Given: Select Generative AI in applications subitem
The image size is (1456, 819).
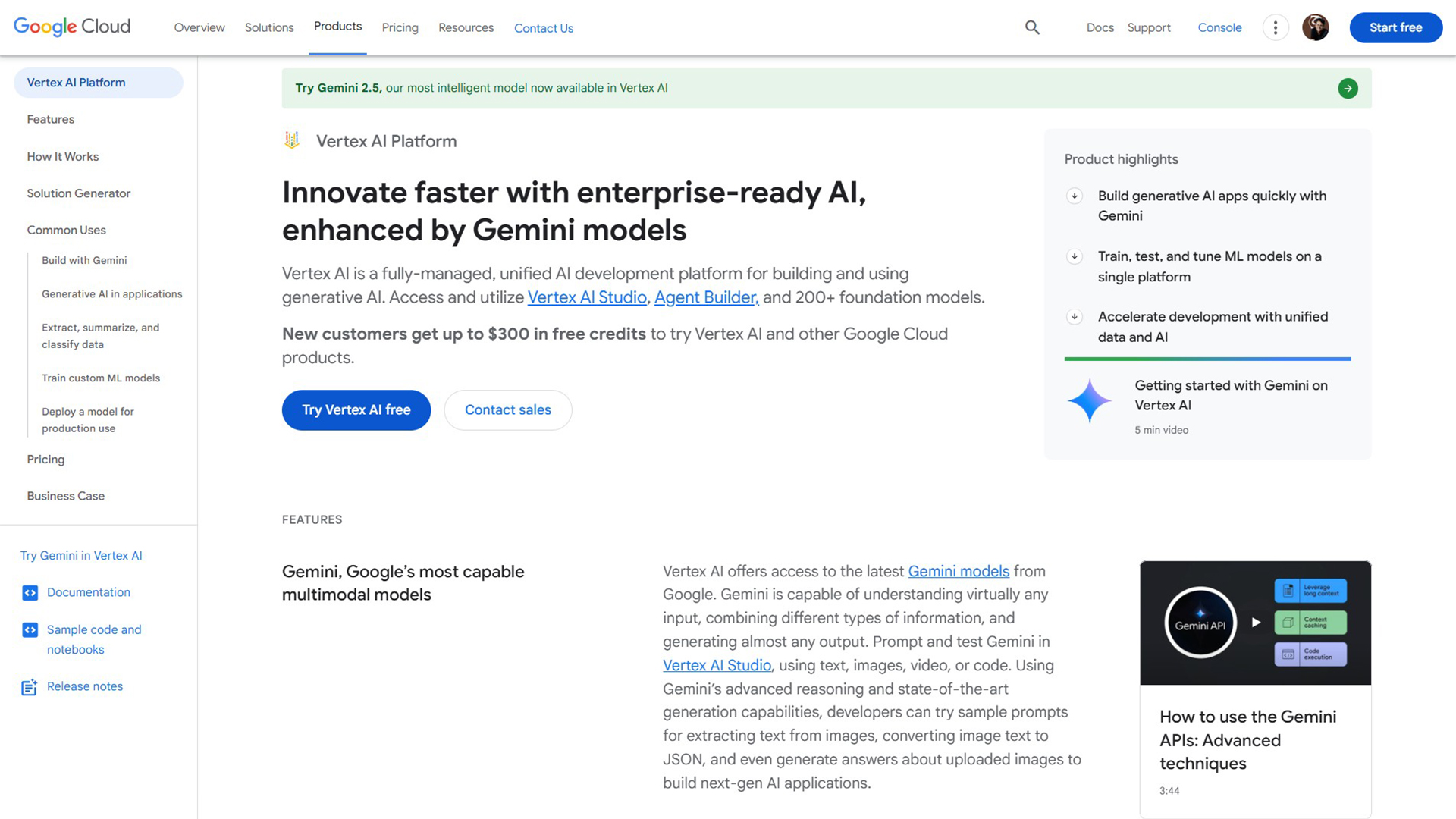Looking at the screenshot, I should coord(112,294).
